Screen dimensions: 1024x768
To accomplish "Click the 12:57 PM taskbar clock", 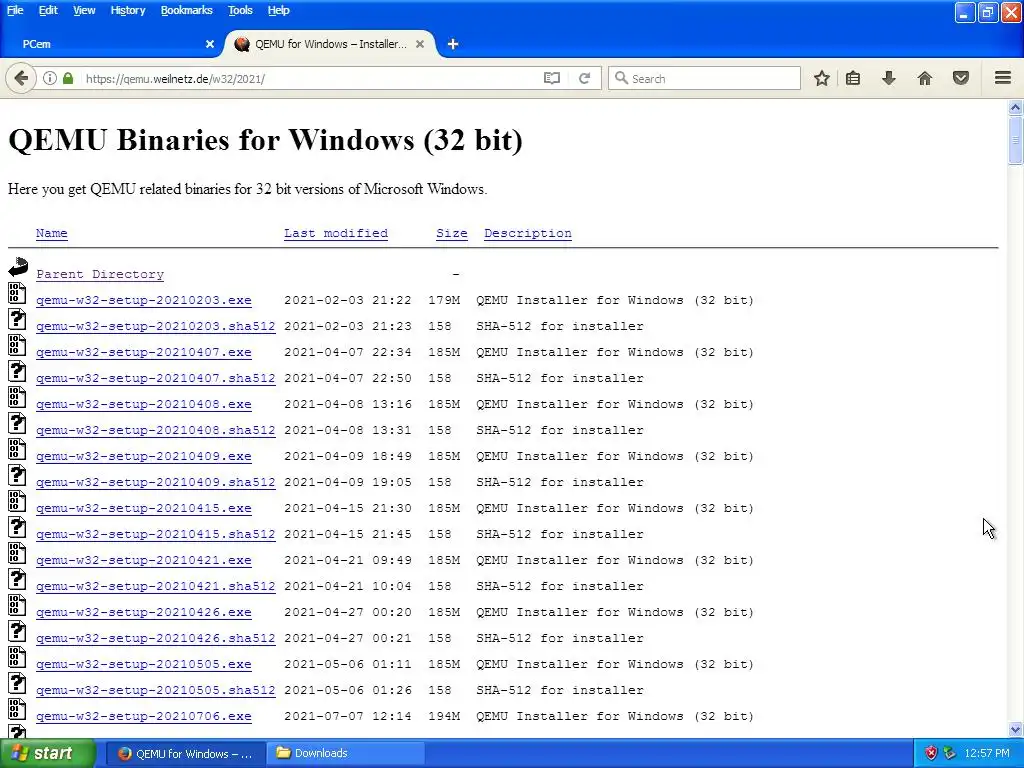I will pos(987,753).
